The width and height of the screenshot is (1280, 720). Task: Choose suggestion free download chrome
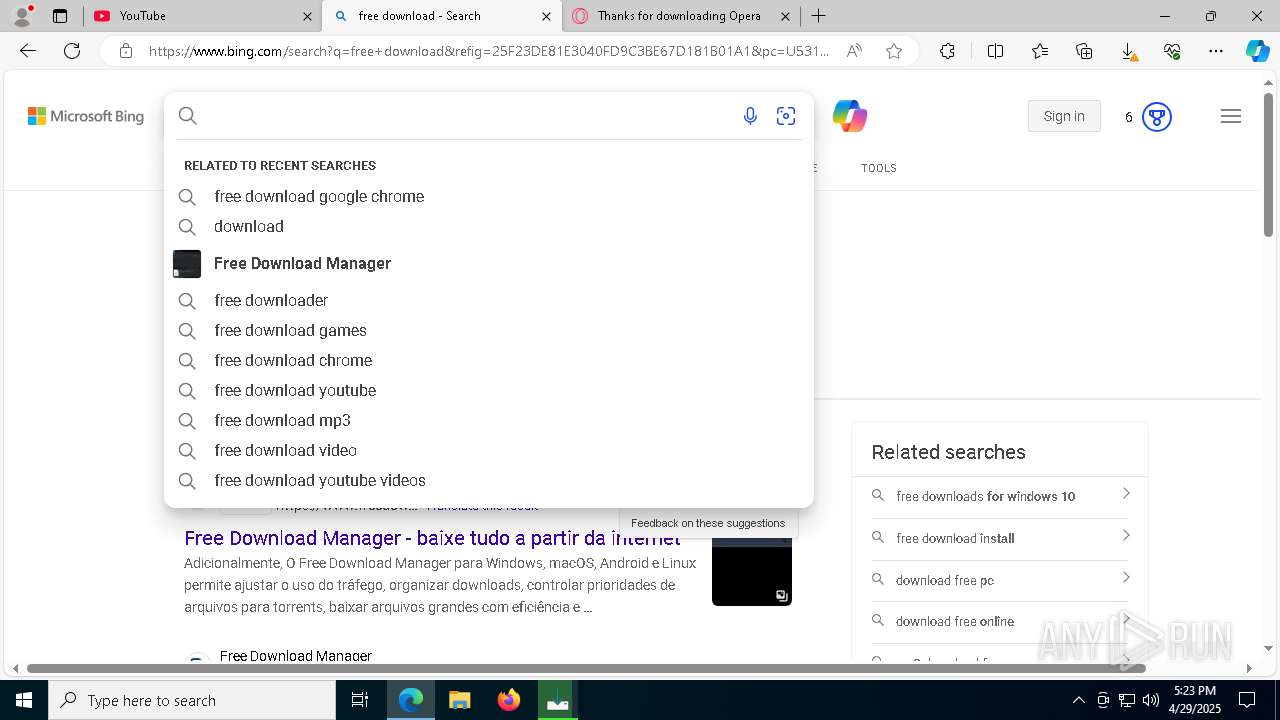[x=489, y=360]
